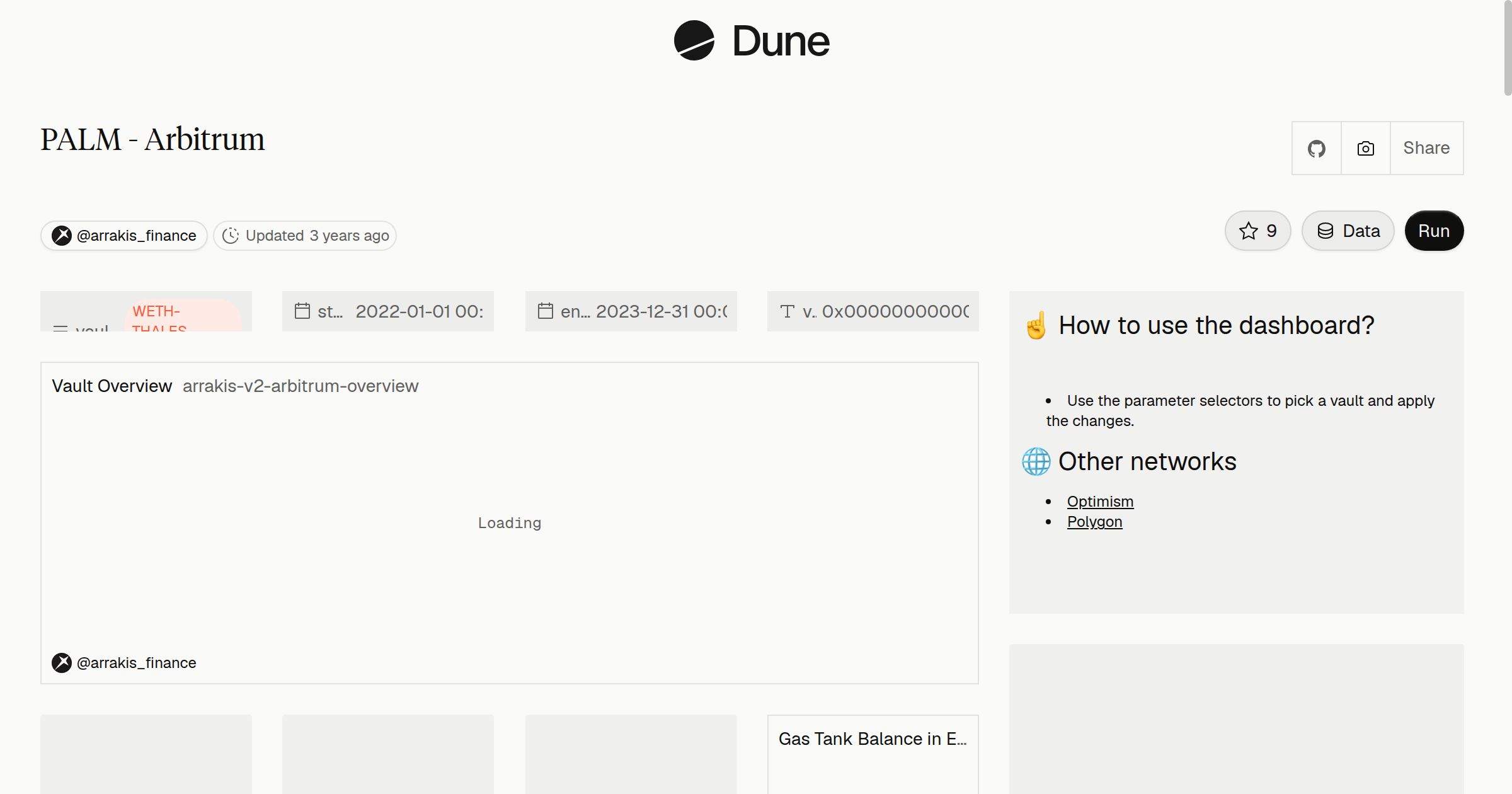Click the camera screenshot icon
The image size is (1512, 794).
coord(1365,148)
